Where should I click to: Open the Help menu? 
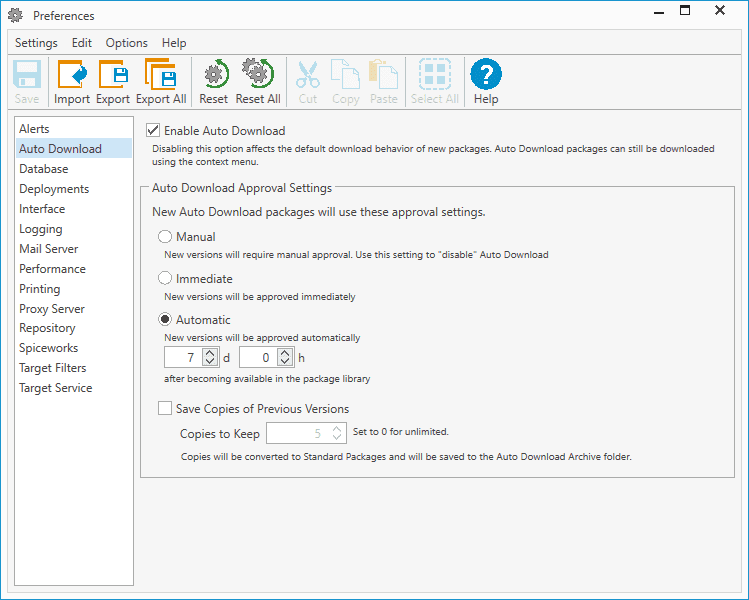coord(174,43)
